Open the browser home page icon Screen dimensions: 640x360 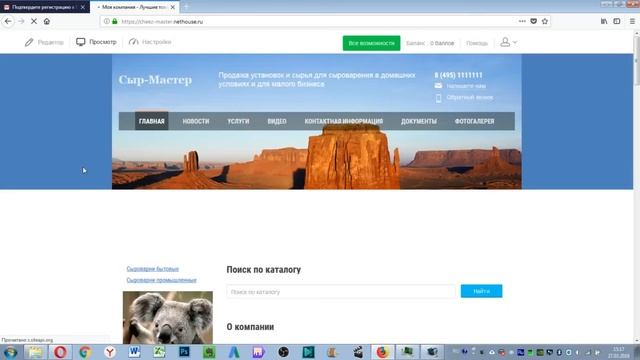click(x=47, y=21)
